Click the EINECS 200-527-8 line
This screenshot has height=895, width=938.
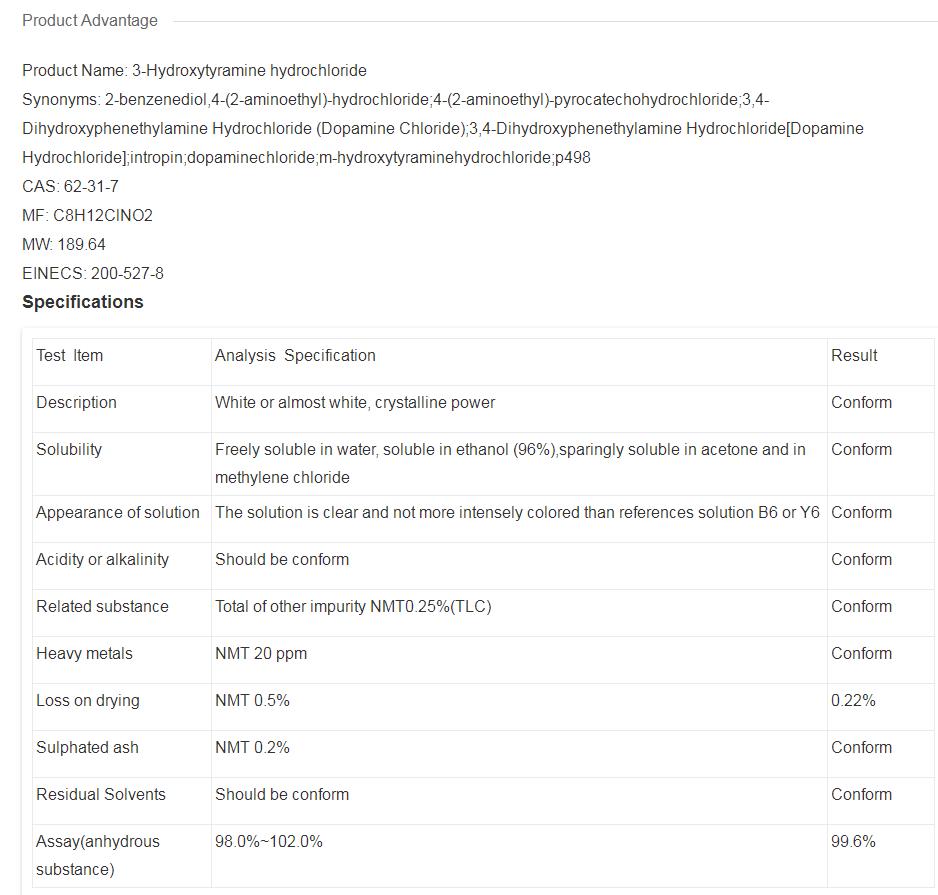click(x=93, y=274)
